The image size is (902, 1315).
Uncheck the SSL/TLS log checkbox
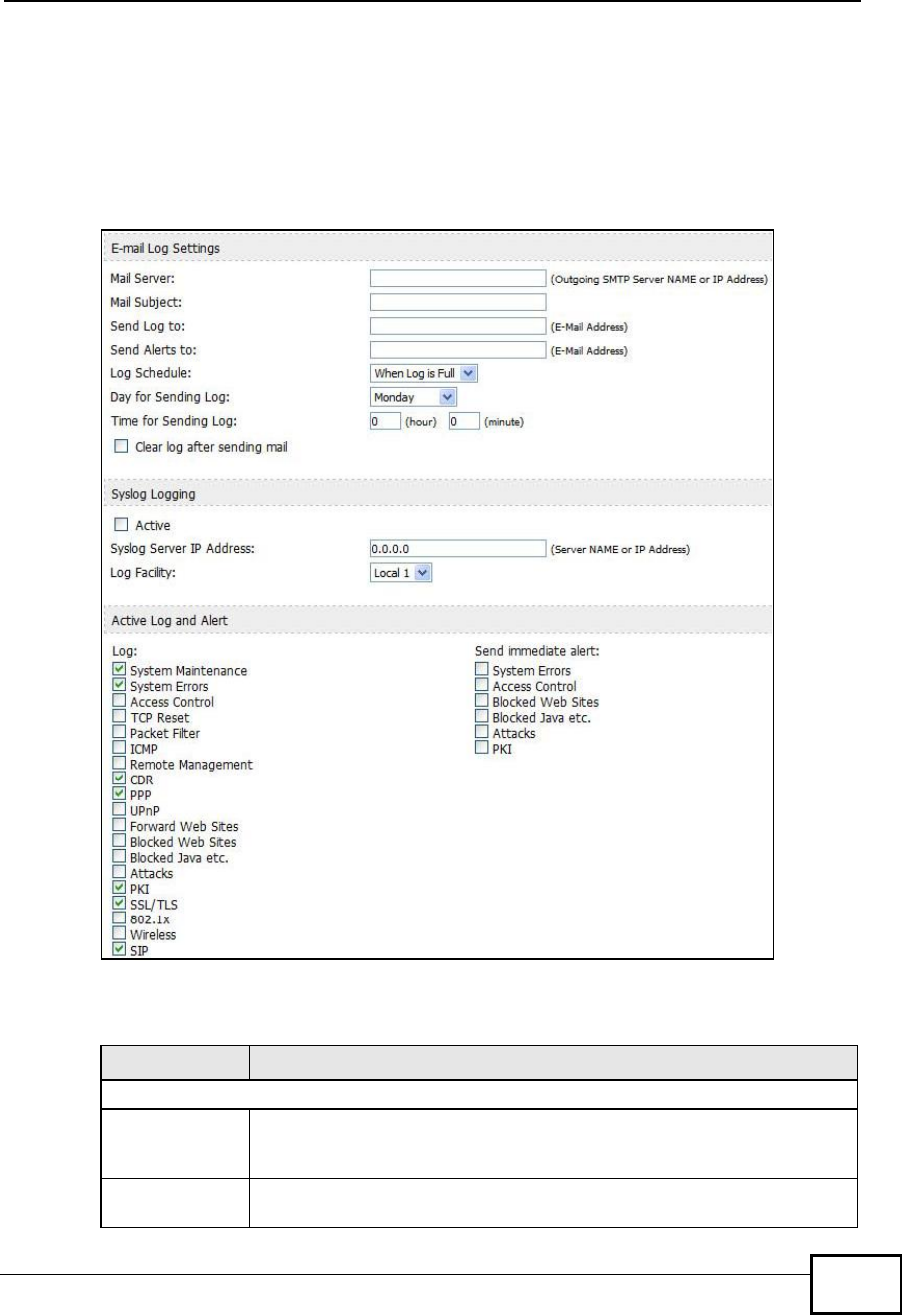(120, 904)
